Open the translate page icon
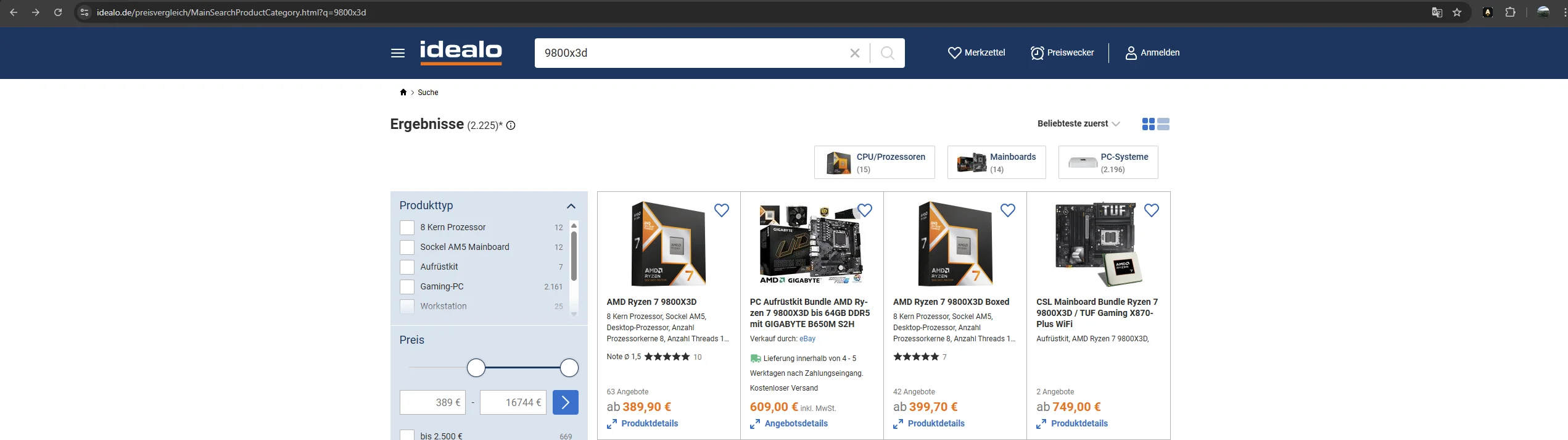This screenshot has height=440, width=1568. click(1437, 12)
